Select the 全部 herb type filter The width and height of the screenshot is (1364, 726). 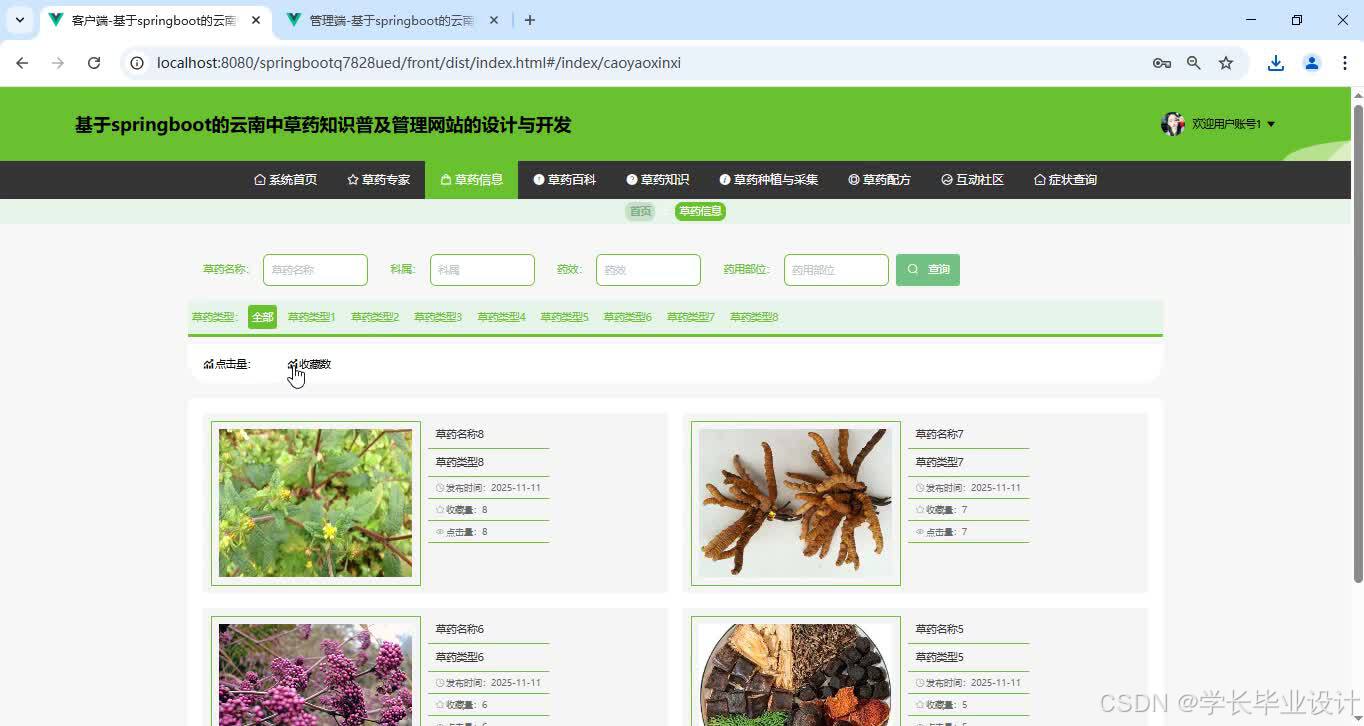[262, 317]
